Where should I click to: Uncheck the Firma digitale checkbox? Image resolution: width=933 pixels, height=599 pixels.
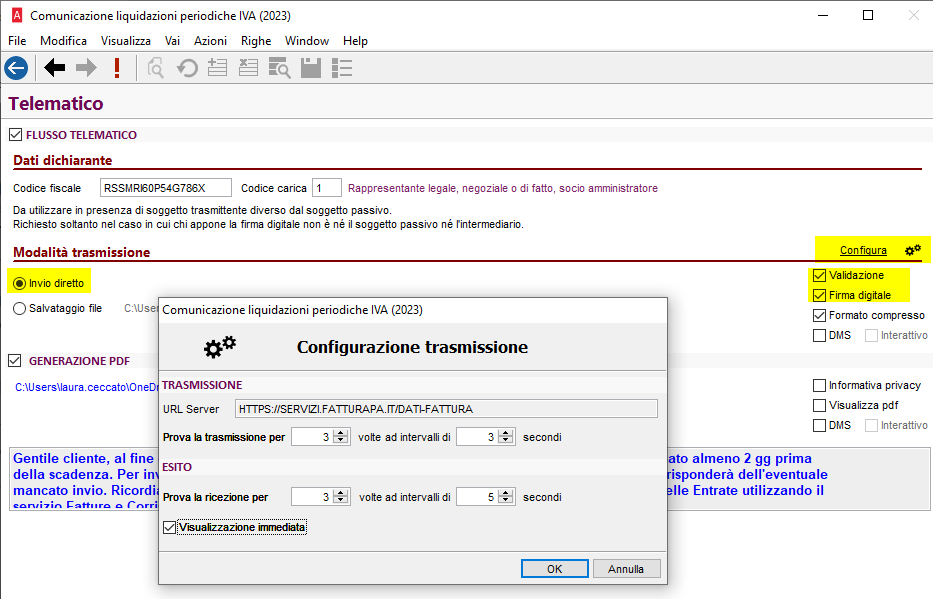coord(819,295)
